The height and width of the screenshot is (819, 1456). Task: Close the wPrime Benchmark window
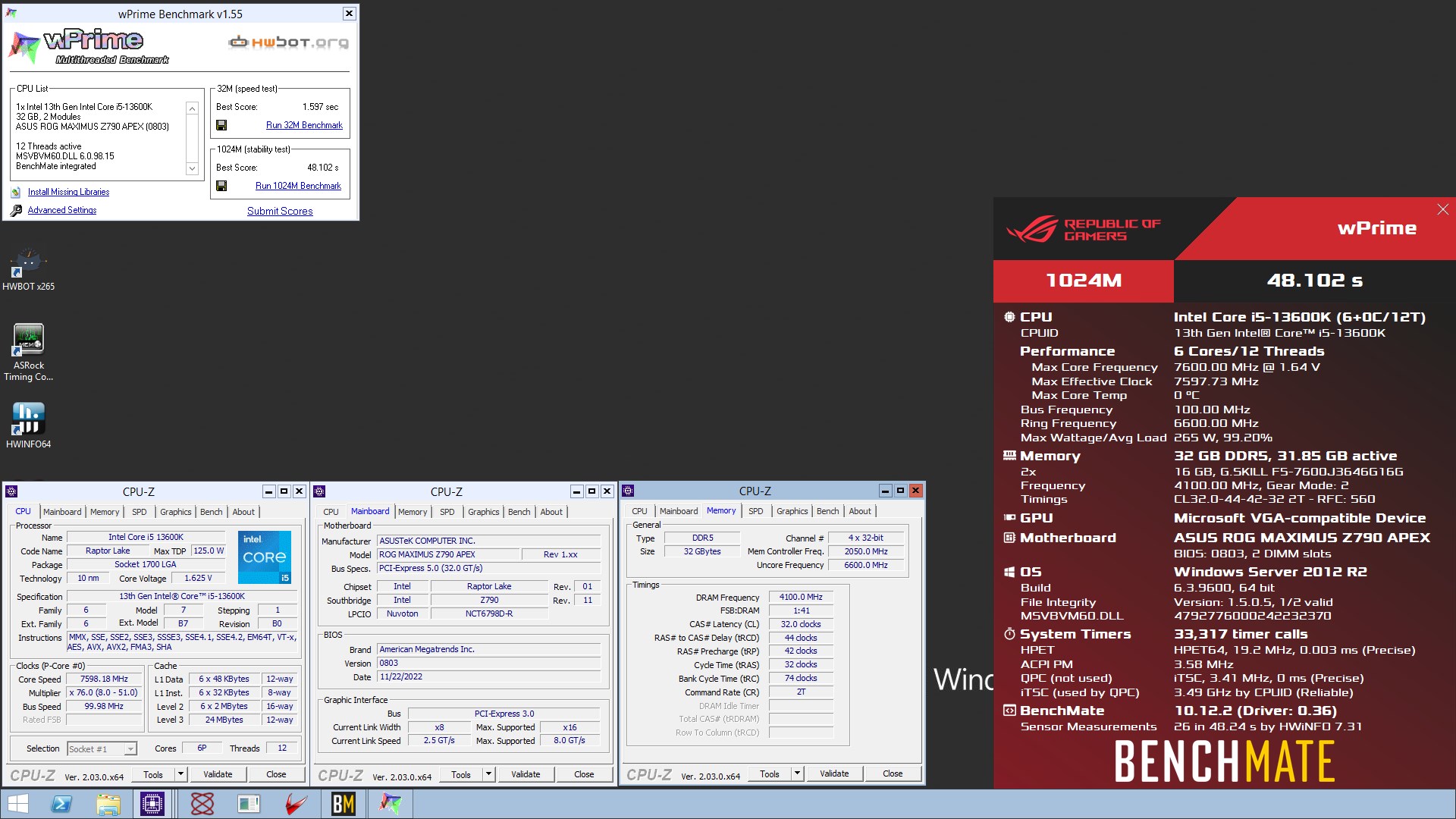[x=349, y=14]
